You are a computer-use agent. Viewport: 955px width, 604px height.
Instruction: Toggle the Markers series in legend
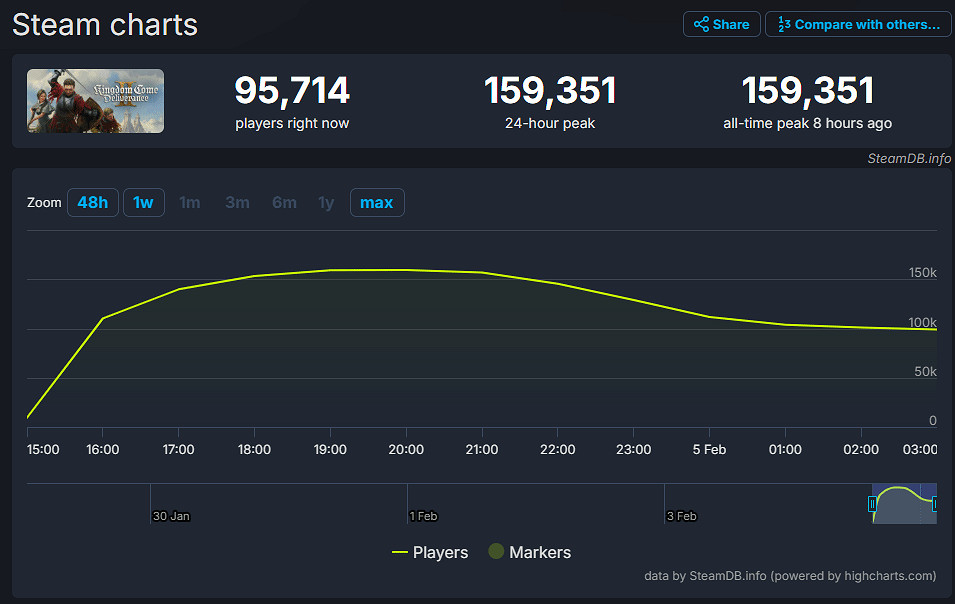point(528,552)
